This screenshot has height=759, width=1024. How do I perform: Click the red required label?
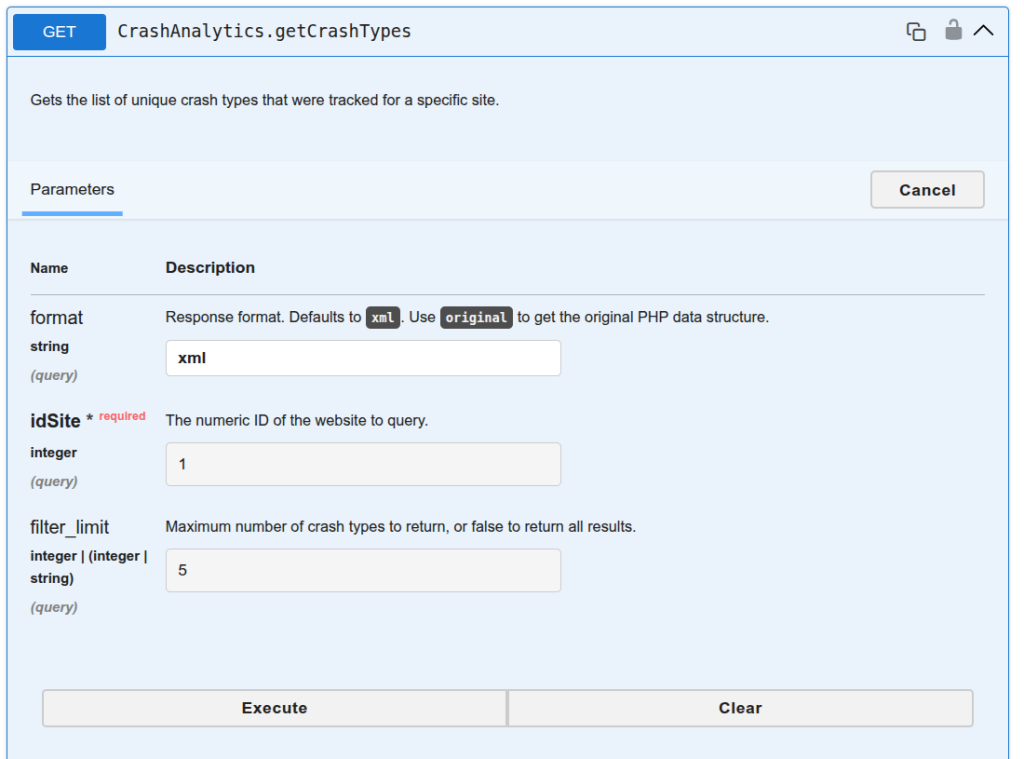point(122,416)
